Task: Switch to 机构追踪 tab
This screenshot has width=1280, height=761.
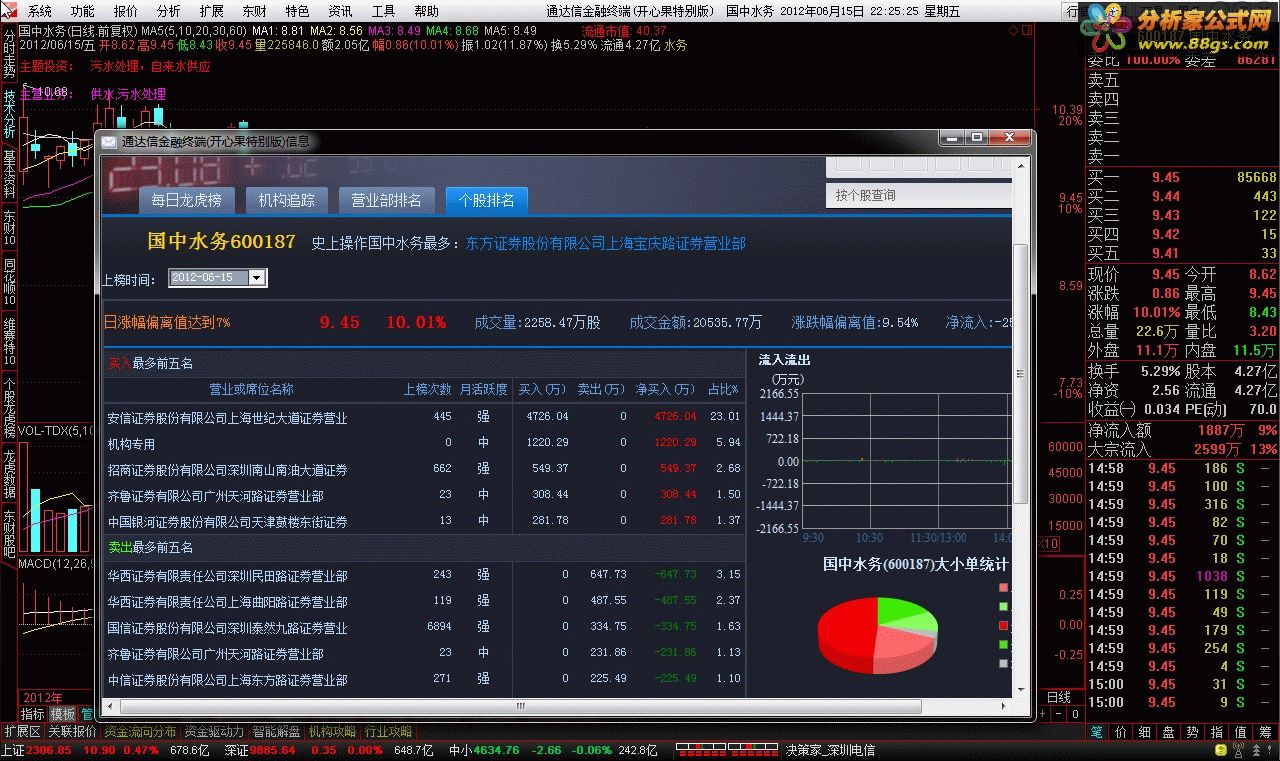Action: pos(287,200)
